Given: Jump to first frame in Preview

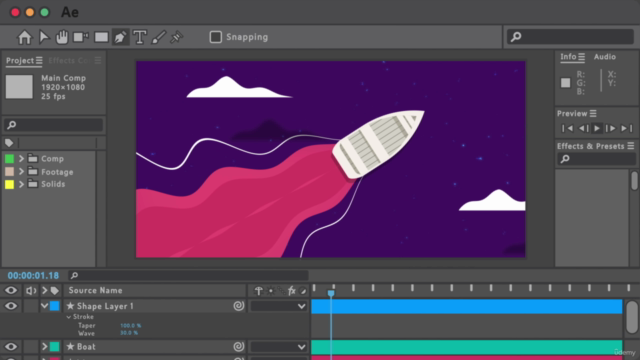Looking at the screenshot, I should point(567,129).
